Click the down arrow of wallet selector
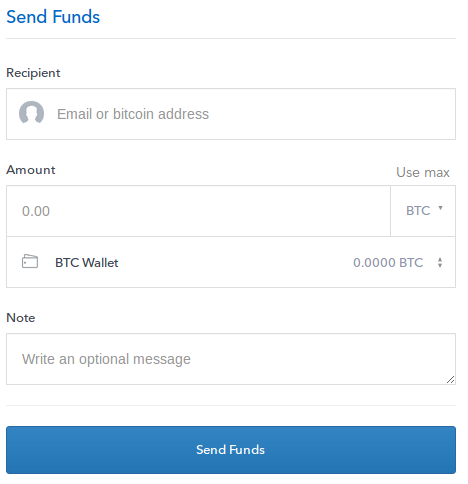This screenshot has height=484, width=468. 440,265
